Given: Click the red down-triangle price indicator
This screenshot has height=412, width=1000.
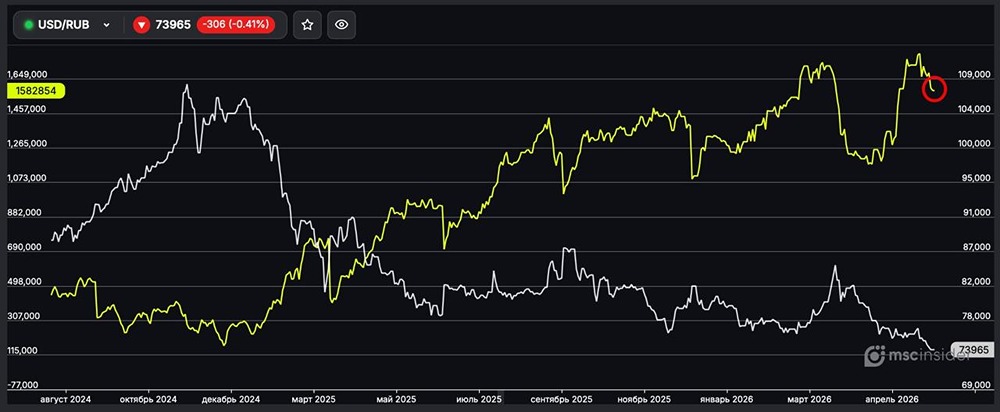Looking at the screenshot, I should (x=141, y=25).
